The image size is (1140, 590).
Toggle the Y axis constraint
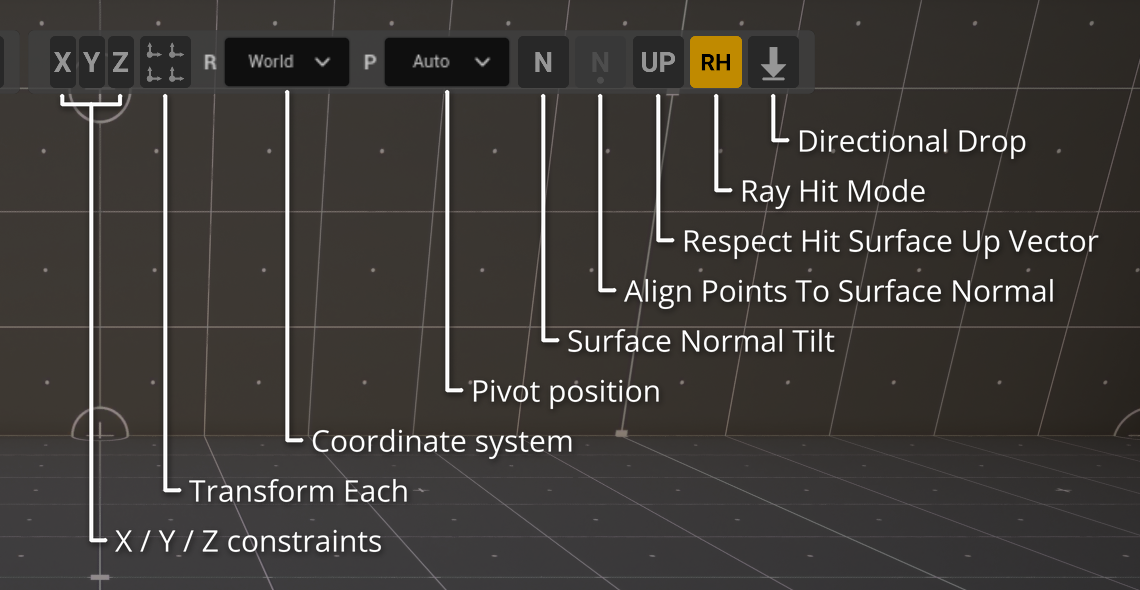click(92, 62)
